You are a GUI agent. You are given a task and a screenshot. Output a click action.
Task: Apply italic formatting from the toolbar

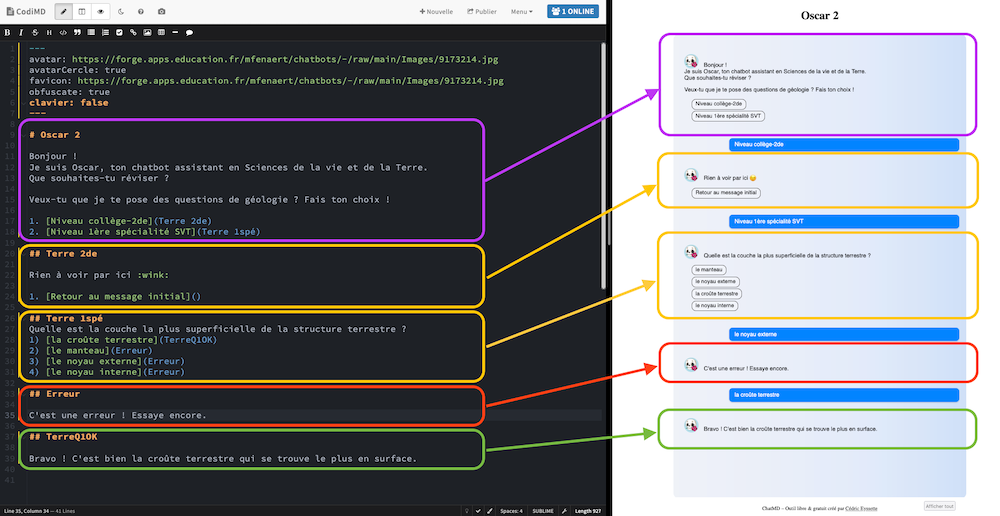(21, 32)
